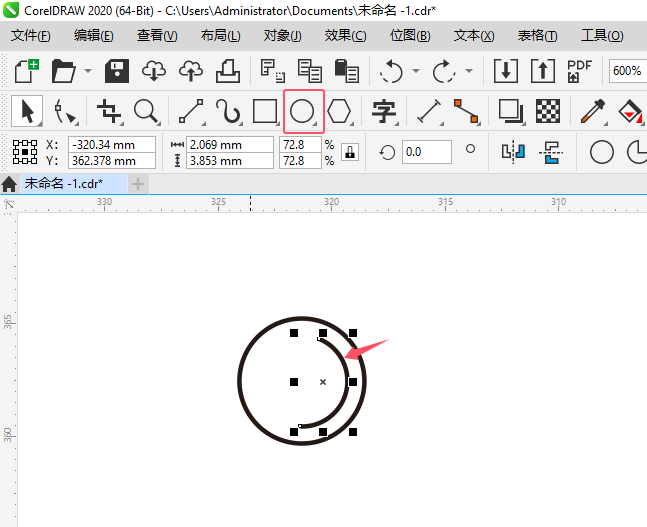Select the Color eyedropper tool

point(593,111)
